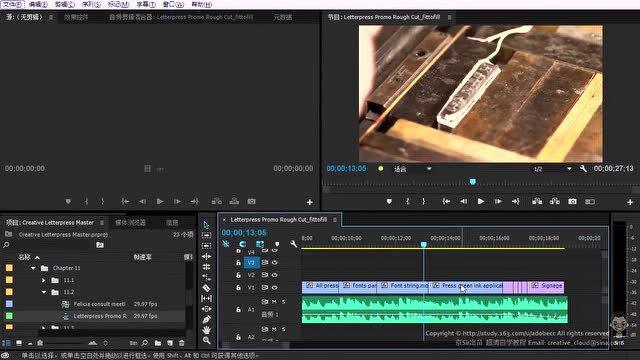The height and width of the screenshot is (360, 640).
Task: Toggle V2 track eye visibility
Action: [275, 275]
